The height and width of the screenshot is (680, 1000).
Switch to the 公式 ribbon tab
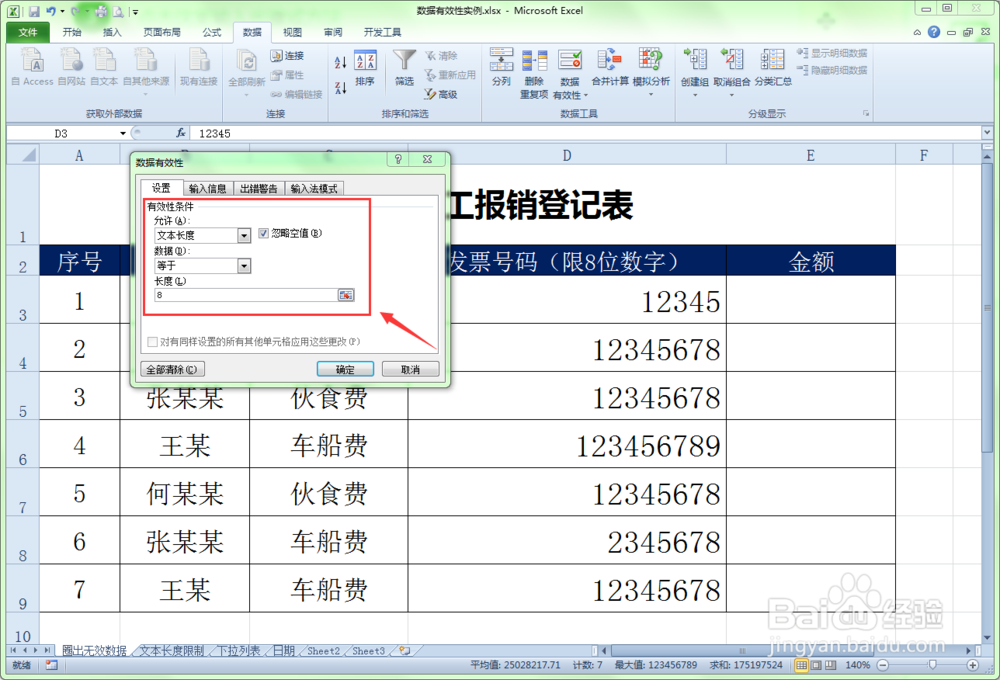212,32
